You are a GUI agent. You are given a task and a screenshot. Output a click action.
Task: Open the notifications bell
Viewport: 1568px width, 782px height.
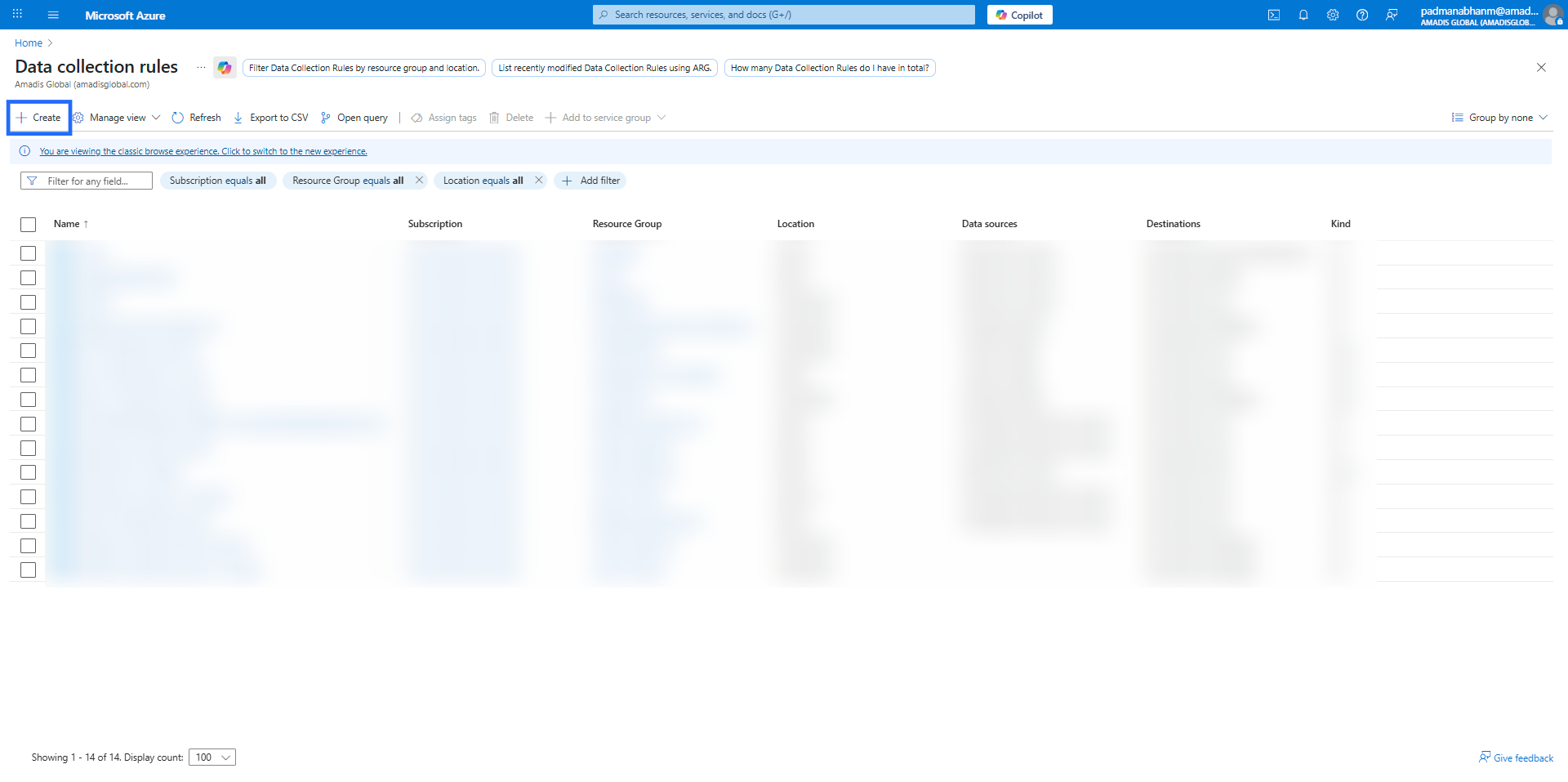[x=1303, y=15]
